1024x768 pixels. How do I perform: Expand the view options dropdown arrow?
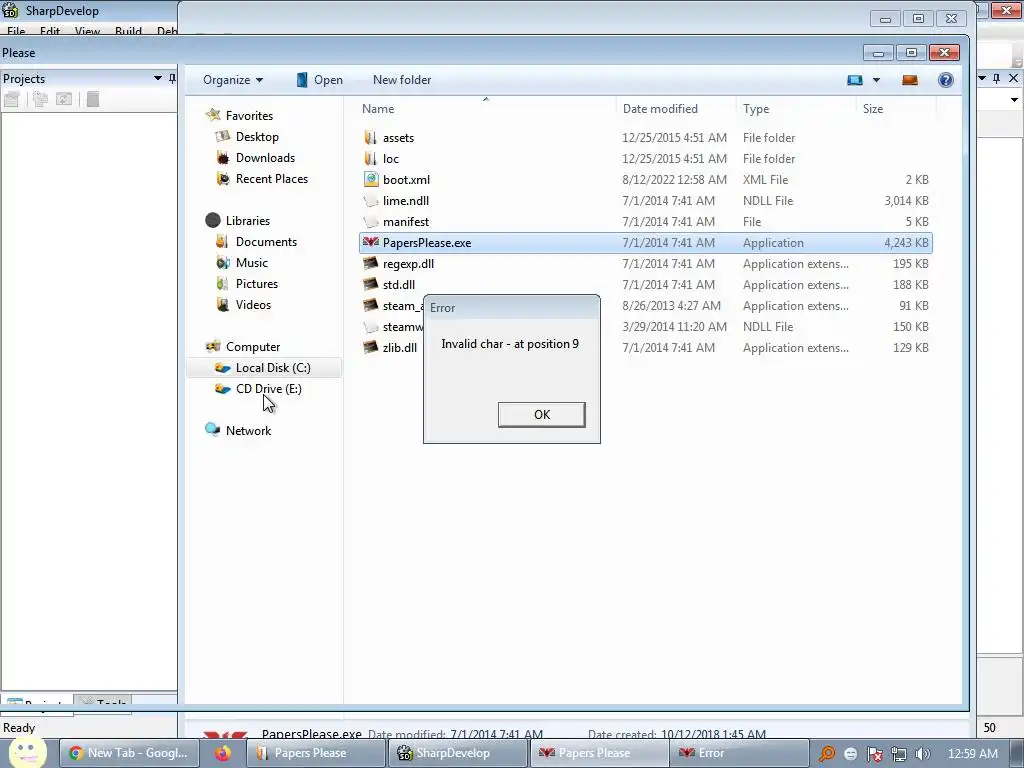tap(876, 80)
